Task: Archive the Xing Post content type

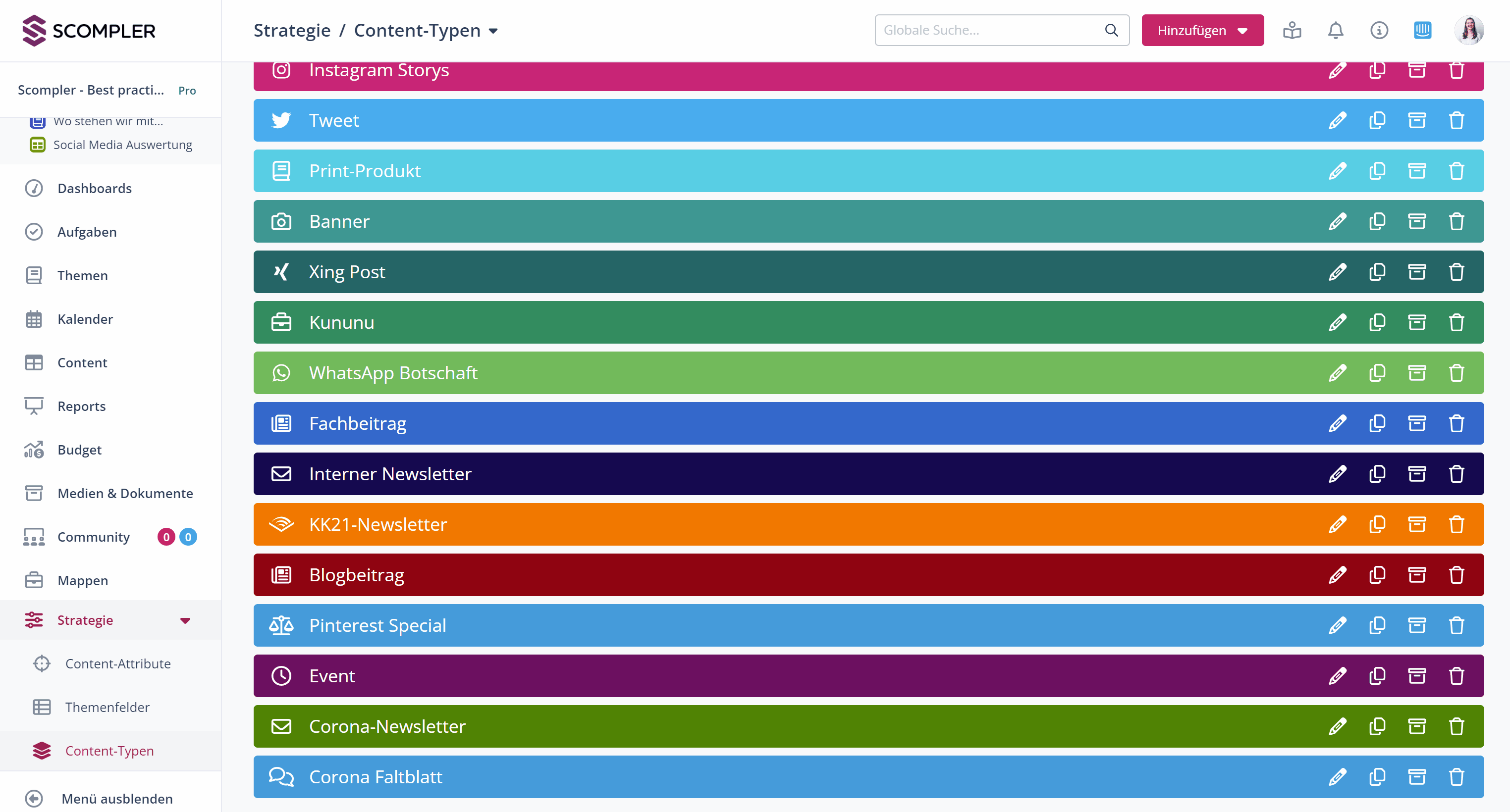Action: tap(1416, 272)
